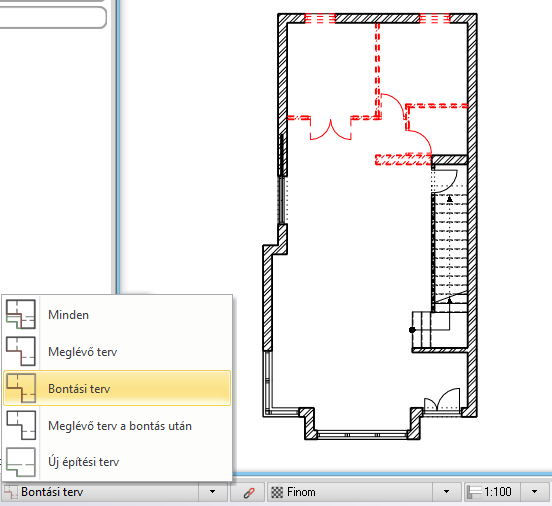552x506 pixels.
Task: Click the scale ruler icon beside 1:100
Action: 474,492
